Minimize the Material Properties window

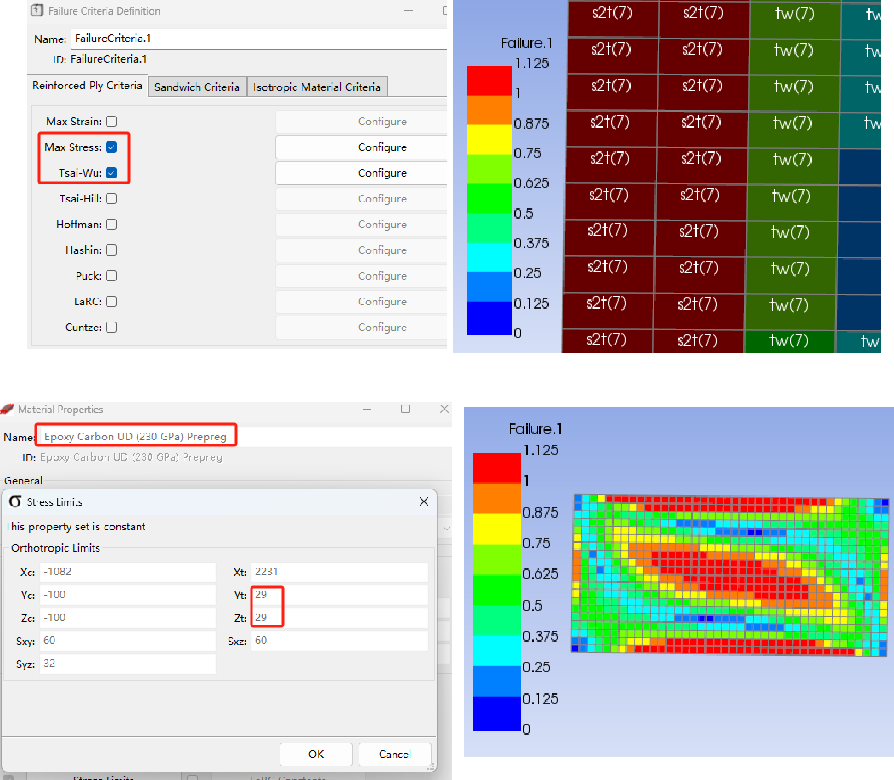[367, 409]
